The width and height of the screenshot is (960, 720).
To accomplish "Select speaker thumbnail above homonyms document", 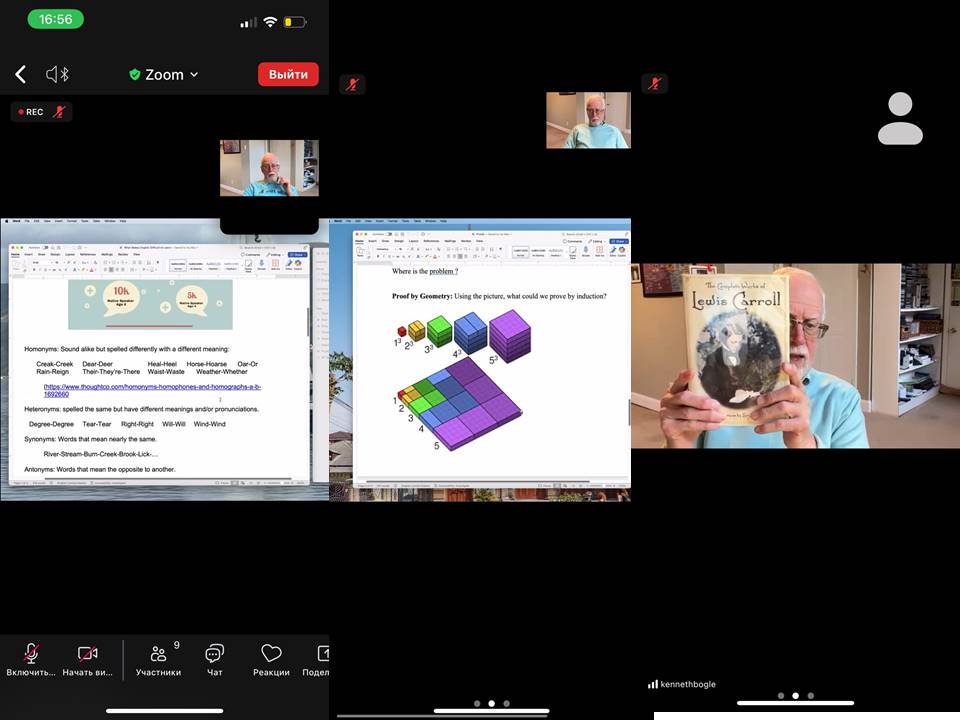I will pos(269,168).
